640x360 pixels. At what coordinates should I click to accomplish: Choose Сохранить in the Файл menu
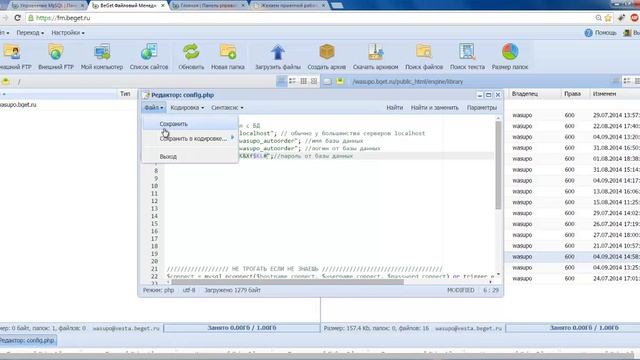point(190,124)
